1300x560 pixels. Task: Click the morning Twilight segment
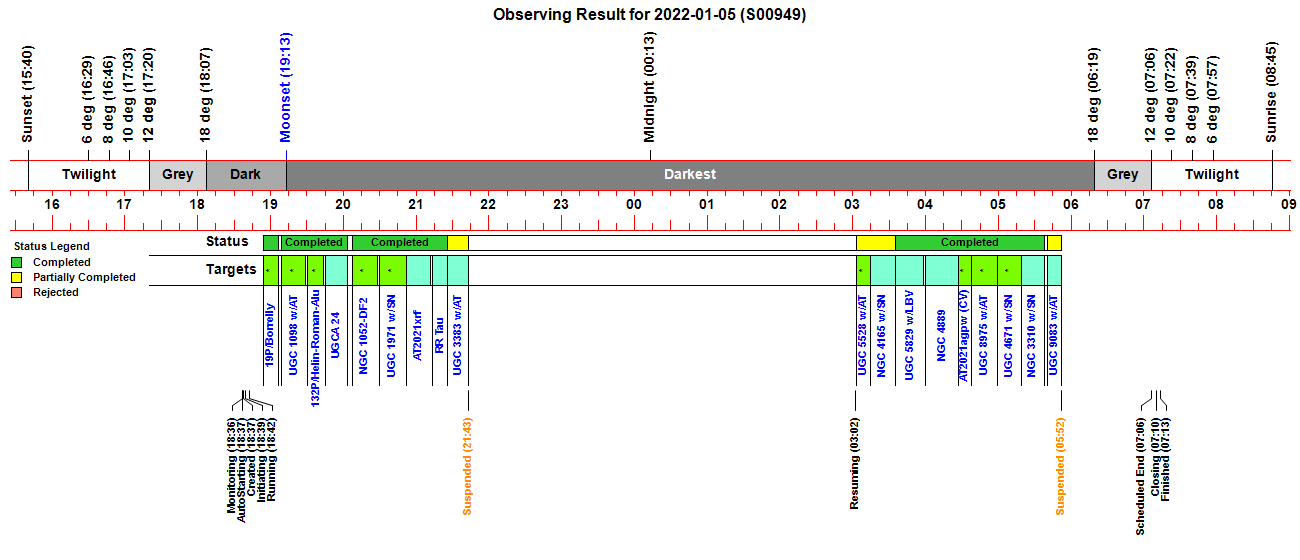(x=1212, y=174)
